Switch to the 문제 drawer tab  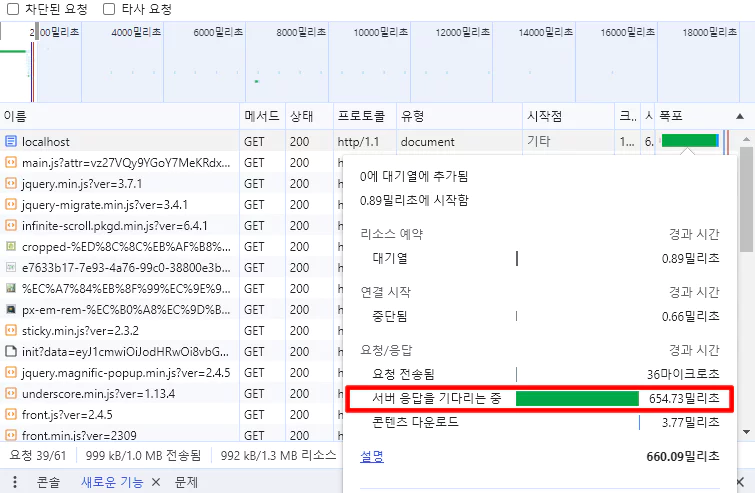pos(186,482)
